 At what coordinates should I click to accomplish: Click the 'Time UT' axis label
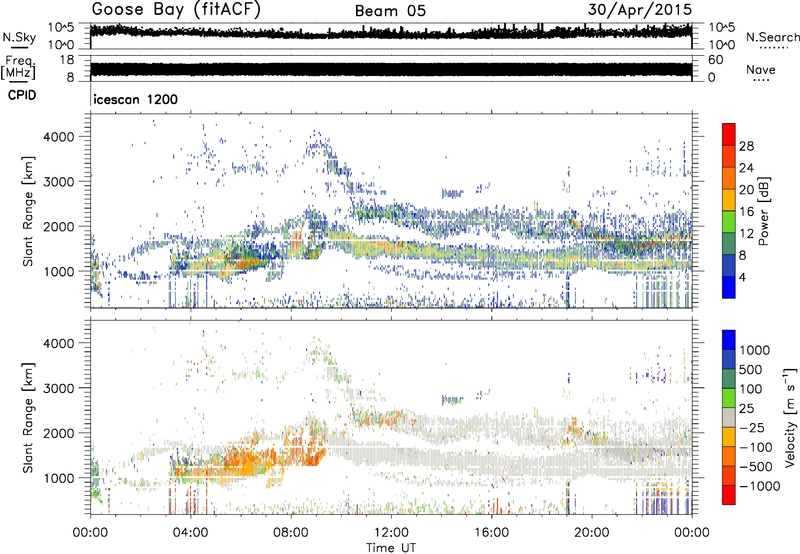coord(391,547)
